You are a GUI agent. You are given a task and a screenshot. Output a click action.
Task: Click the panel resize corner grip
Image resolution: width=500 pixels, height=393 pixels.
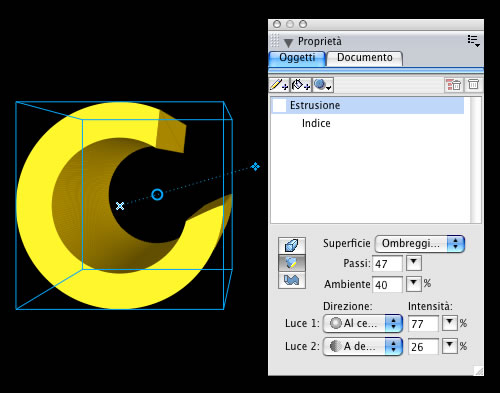tap(478, 371)
